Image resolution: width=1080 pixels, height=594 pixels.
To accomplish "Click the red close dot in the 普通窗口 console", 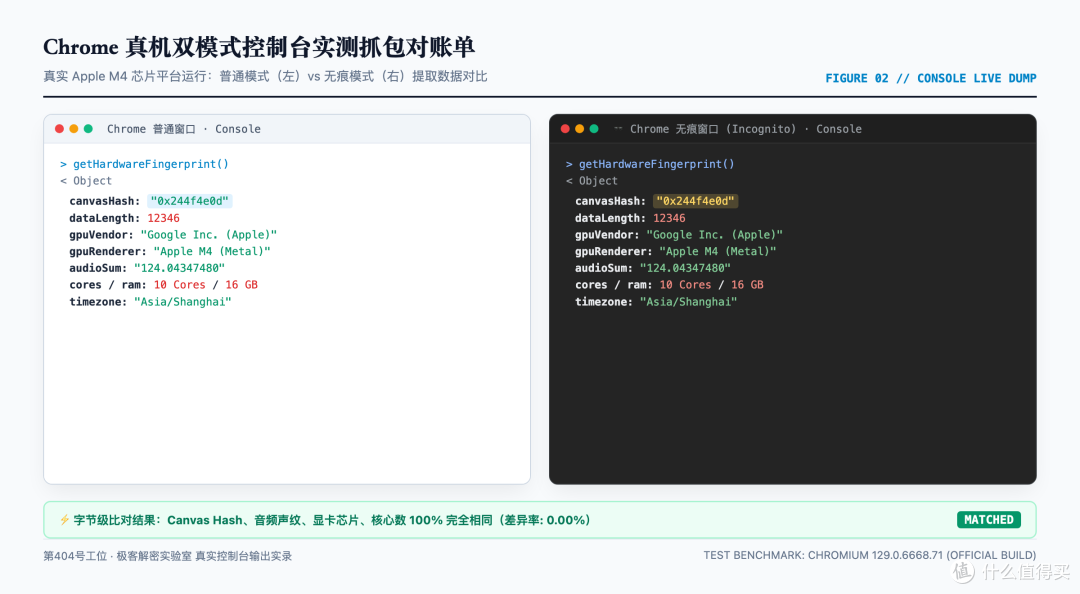I will (59, 129).
